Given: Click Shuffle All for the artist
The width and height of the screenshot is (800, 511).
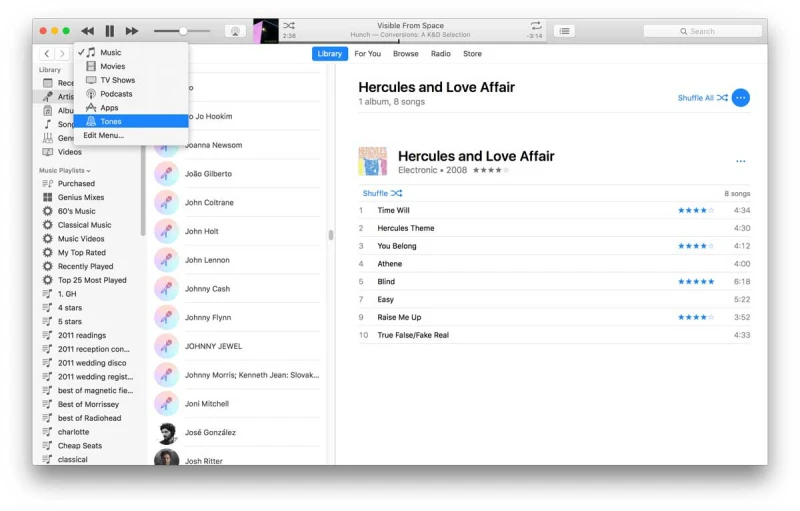Looking at the screenshot, I should pos(702,98).
